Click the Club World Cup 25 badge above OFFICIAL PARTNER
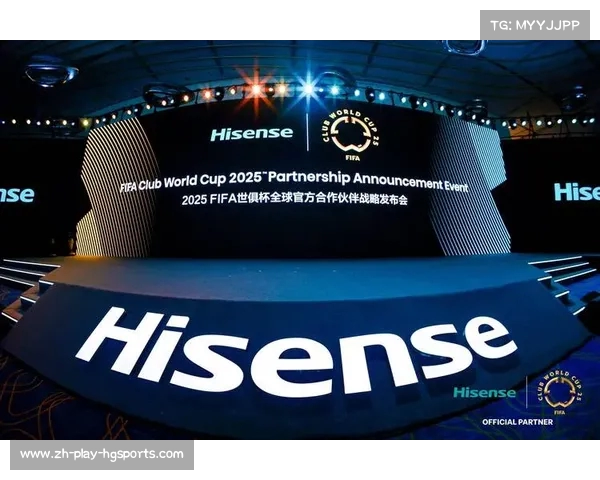 560,392
